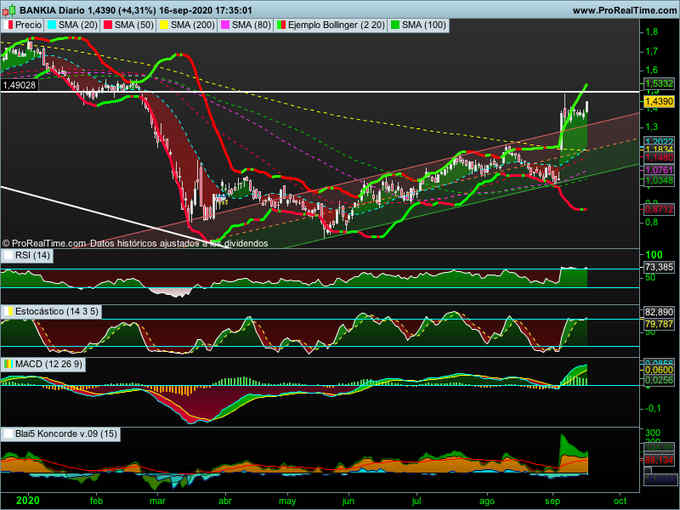680x510 pixels.
Task: Click the chart icon beside BANKIA title
Action: pos(9,10)
